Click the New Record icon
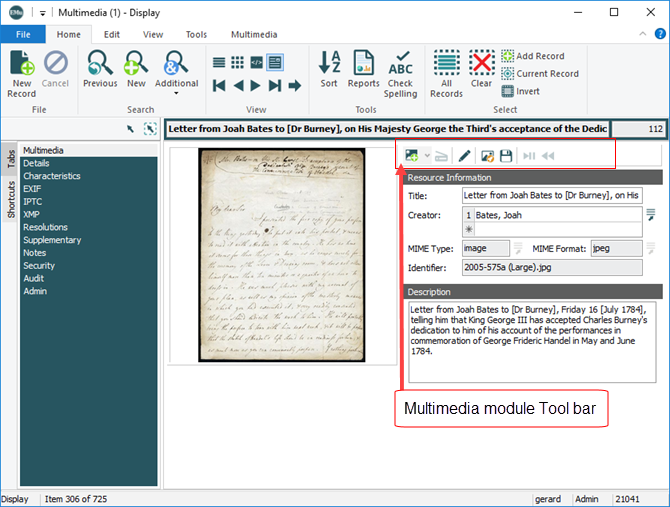The width and height of the screenshot is (670, 507). click(21, 72)
